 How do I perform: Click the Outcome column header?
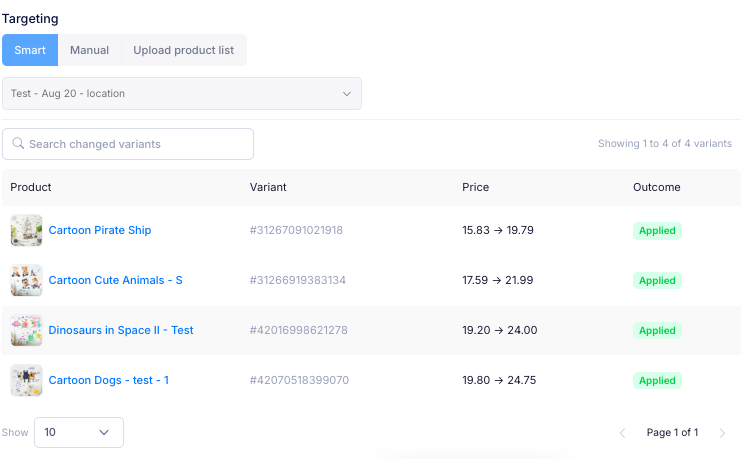coord(656,187)
